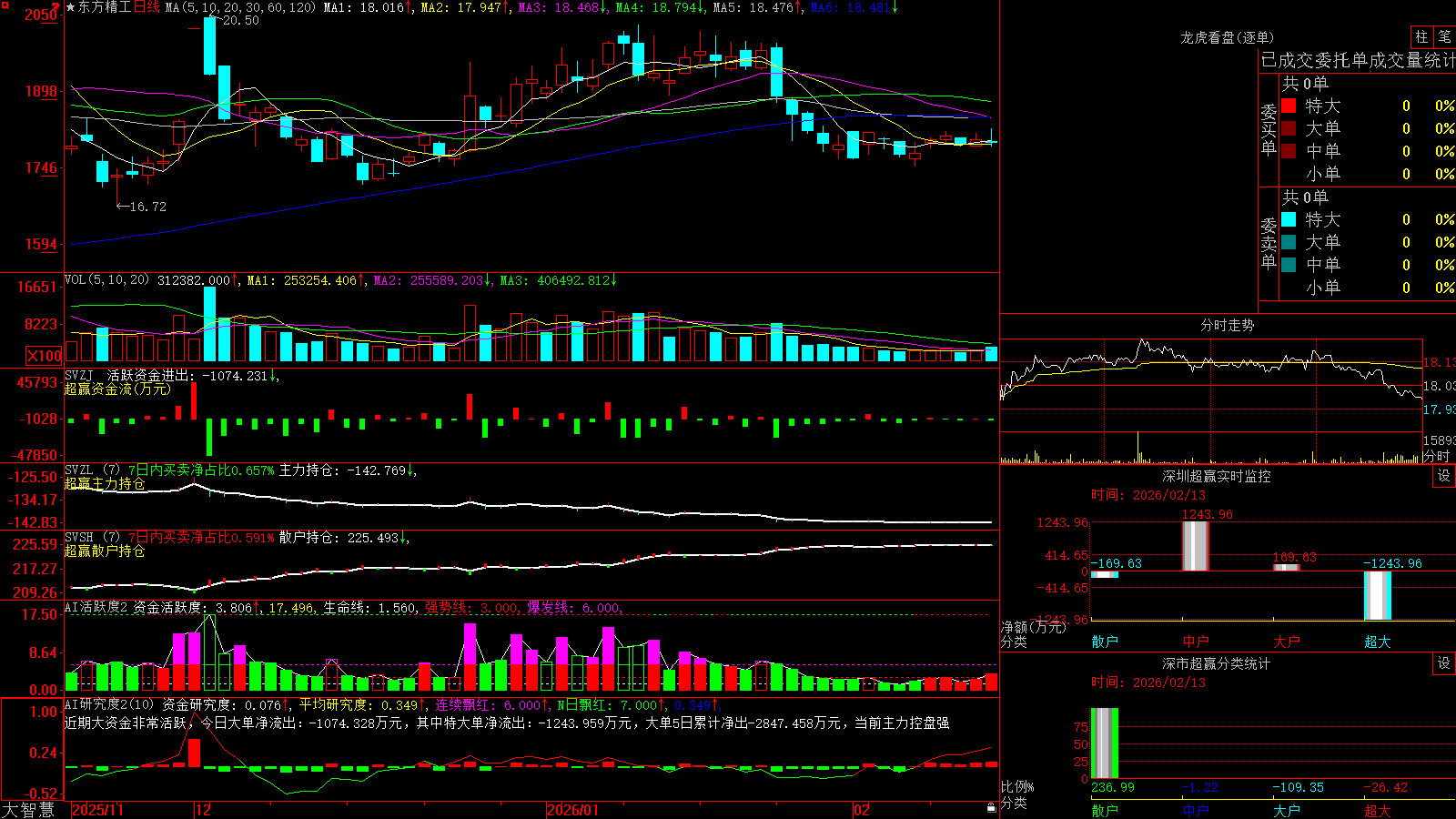Click the AI活跃度2 indicator label

point(96,608)
